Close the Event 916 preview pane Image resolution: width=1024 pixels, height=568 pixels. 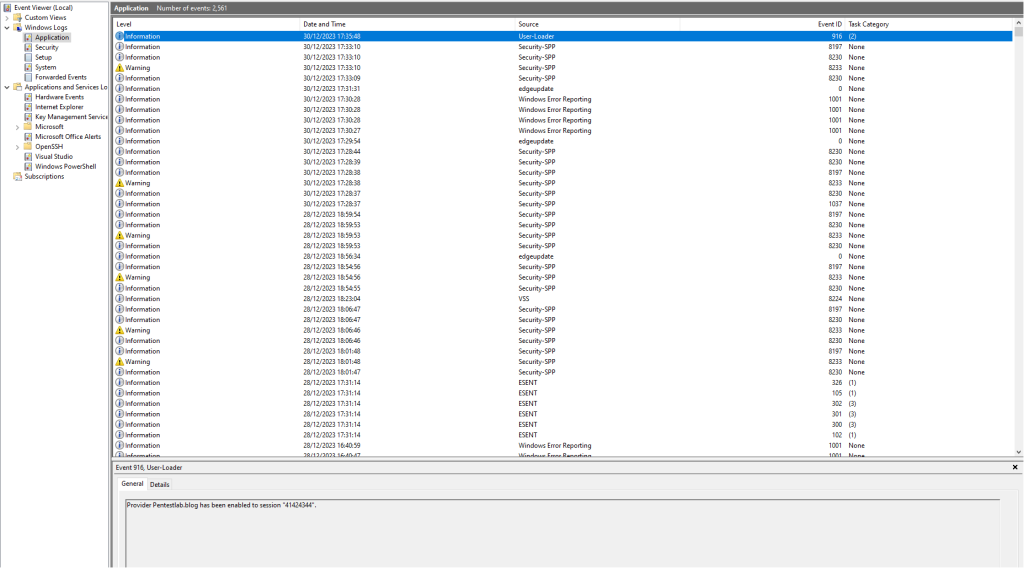1015,467
